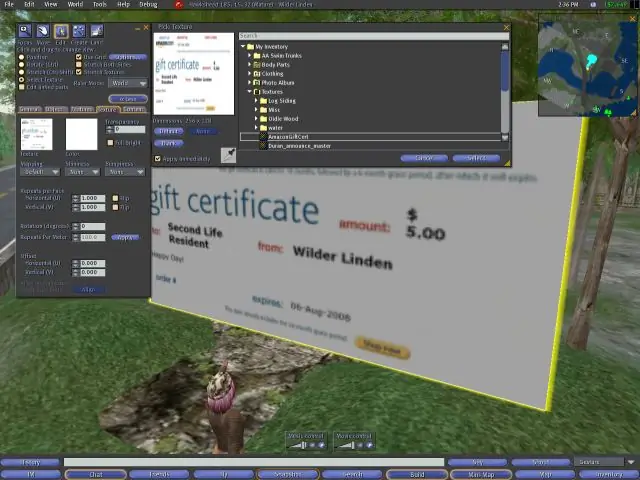This screenshot has height=480, width=640.
Task: Open the Gestures dropdown
Action: click(605, 462)
